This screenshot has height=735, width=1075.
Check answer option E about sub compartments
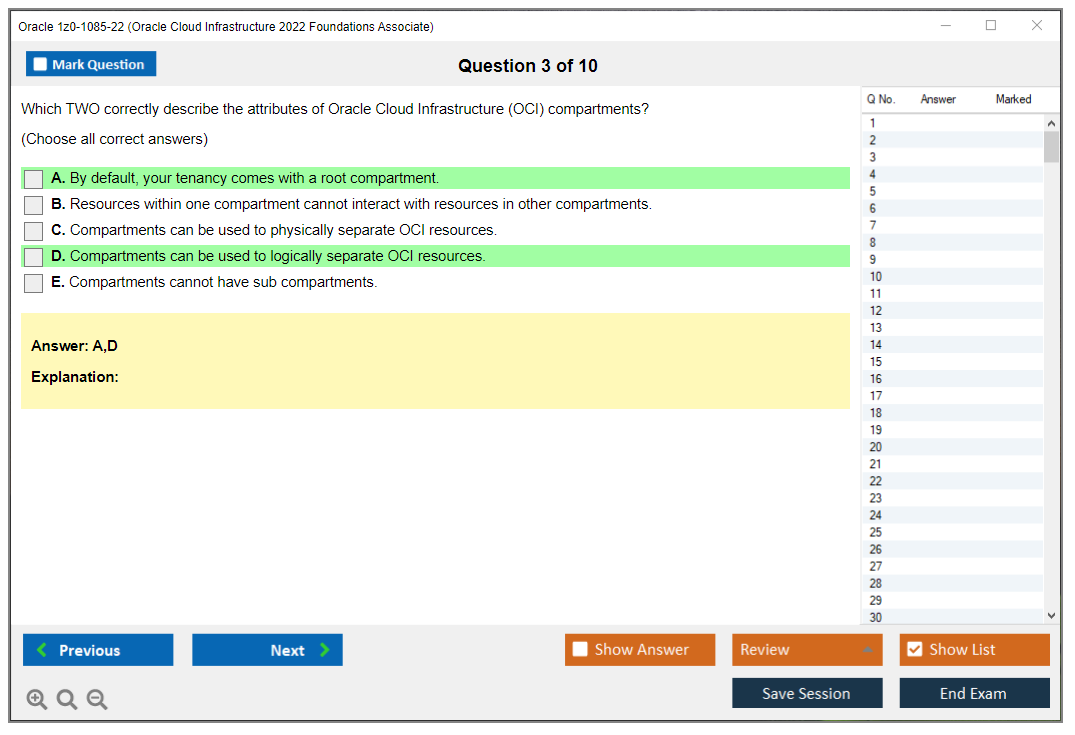click(33, 282)
